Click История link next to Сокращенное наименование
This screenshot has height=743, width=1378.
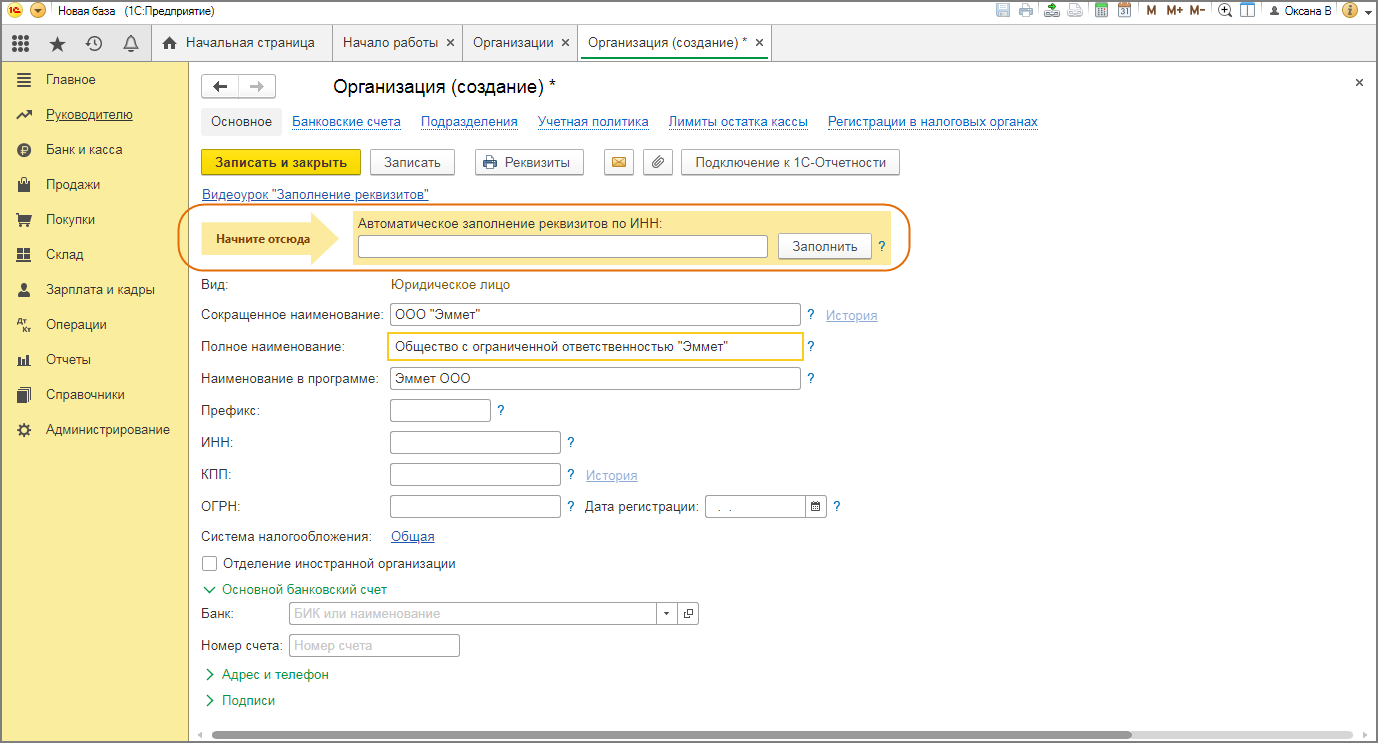coord(851,315)
